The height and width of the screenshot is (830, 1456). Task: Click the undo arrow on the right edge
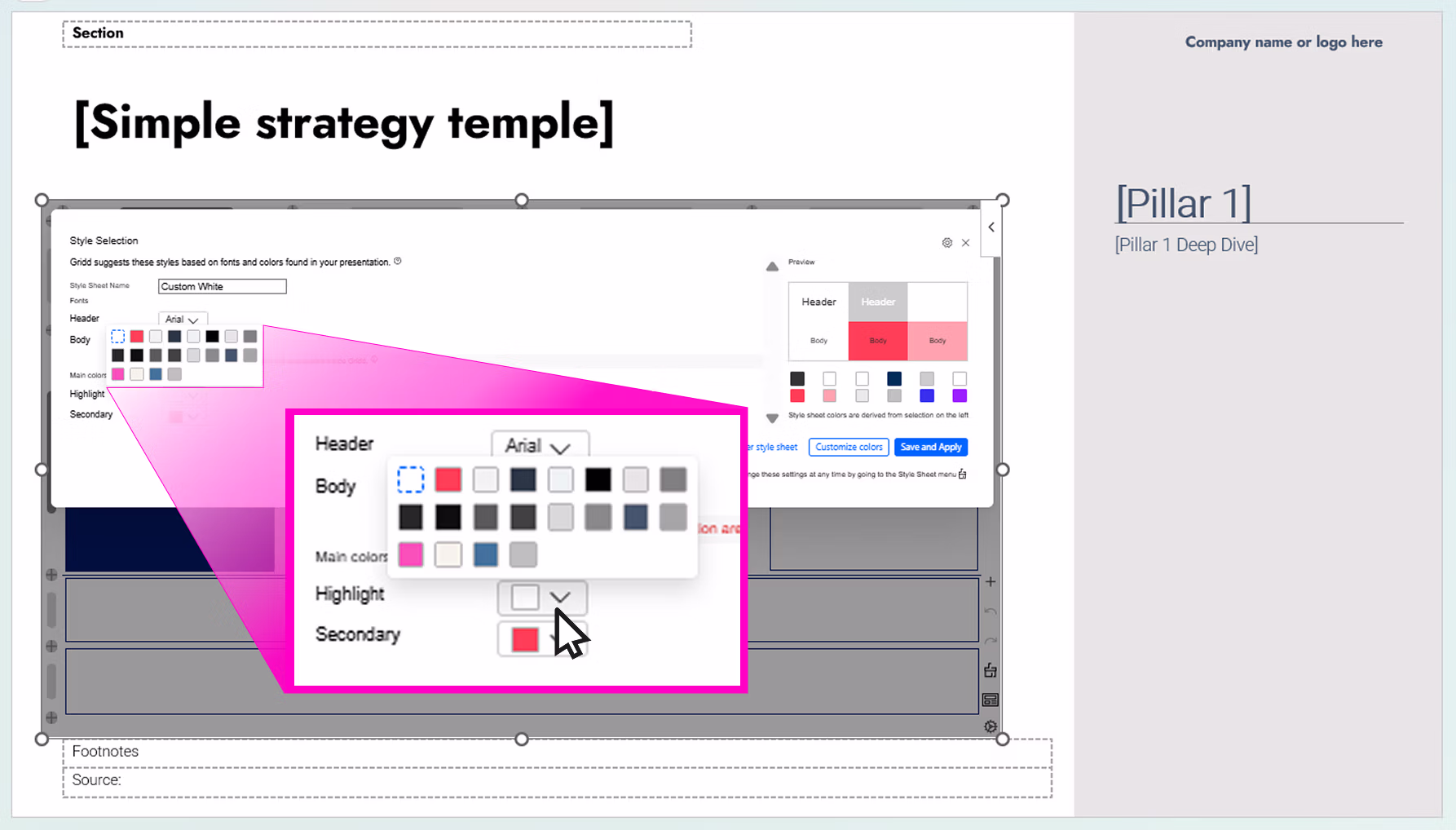pyautogui.click(x=989, y=612)
